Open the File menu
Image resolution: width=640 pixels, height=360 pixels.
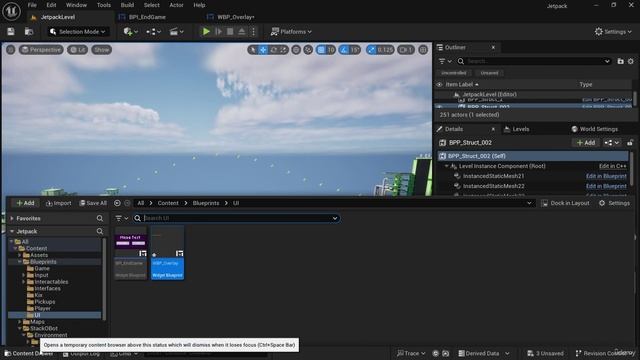point(32,5)
